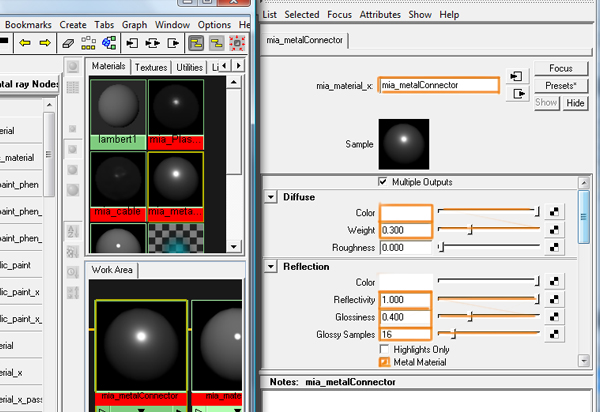Screen dimensions: 600x412
Task: Click the Focus button
Action: (561, 68)
